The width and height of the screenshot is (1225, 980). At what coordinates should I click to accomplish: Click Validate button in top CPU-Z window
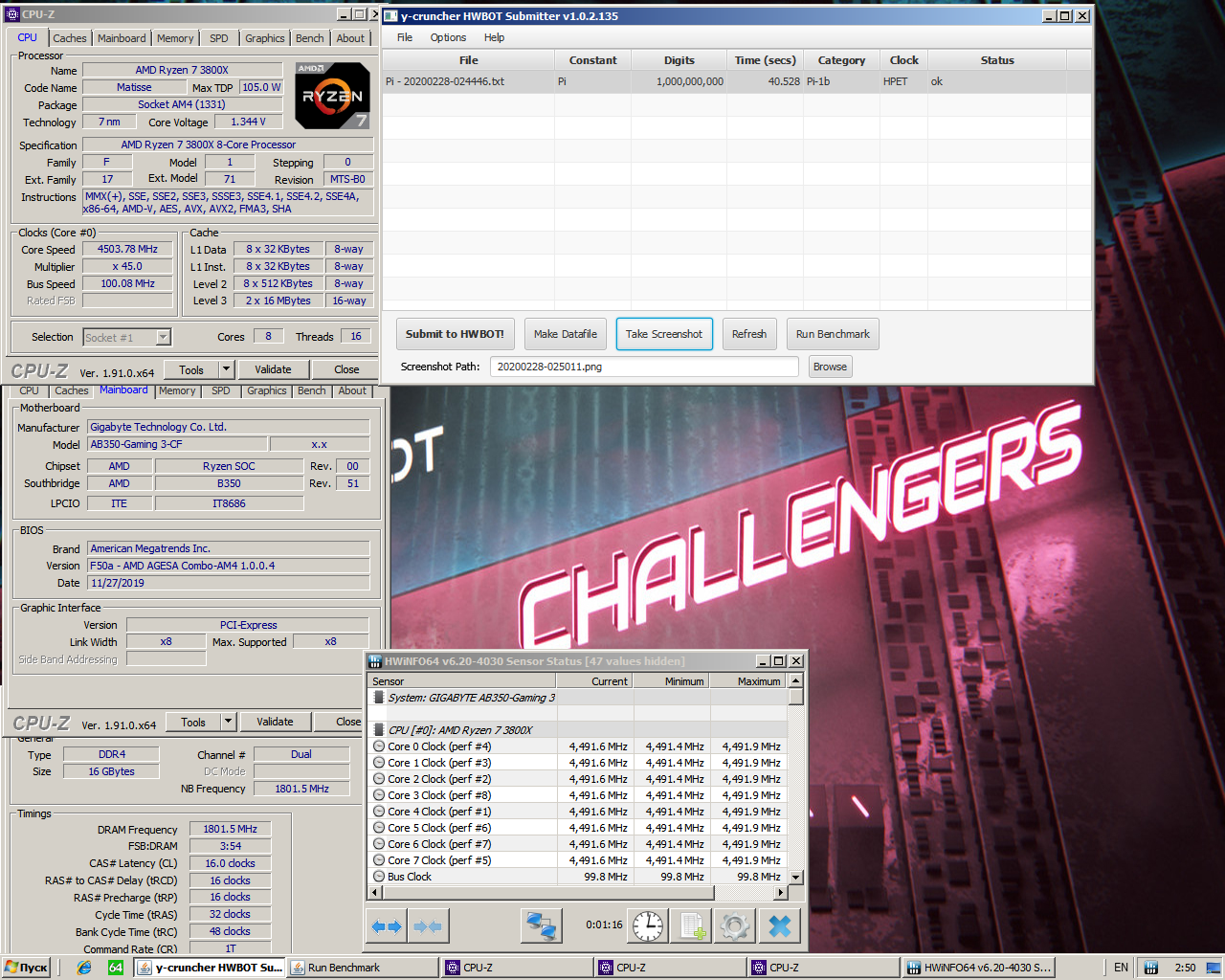(273, 369)
